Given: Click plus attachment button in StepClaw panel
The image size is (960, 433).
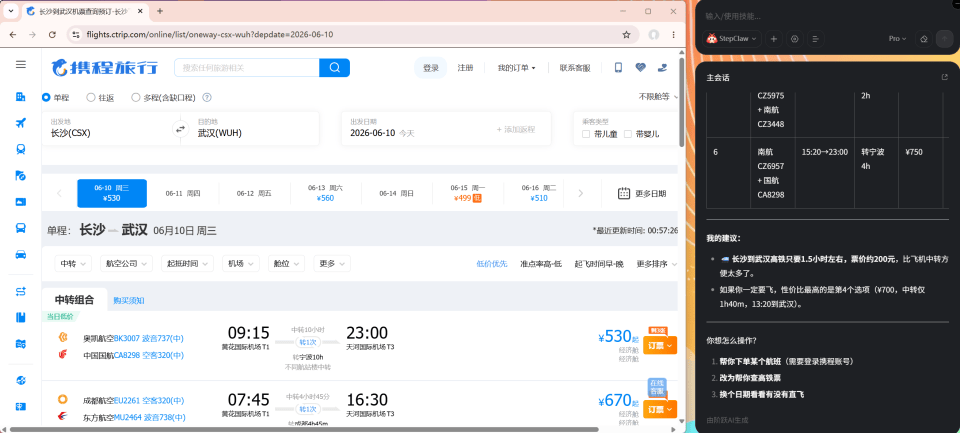Looking at the screenshot, I should tap(773, 39).
